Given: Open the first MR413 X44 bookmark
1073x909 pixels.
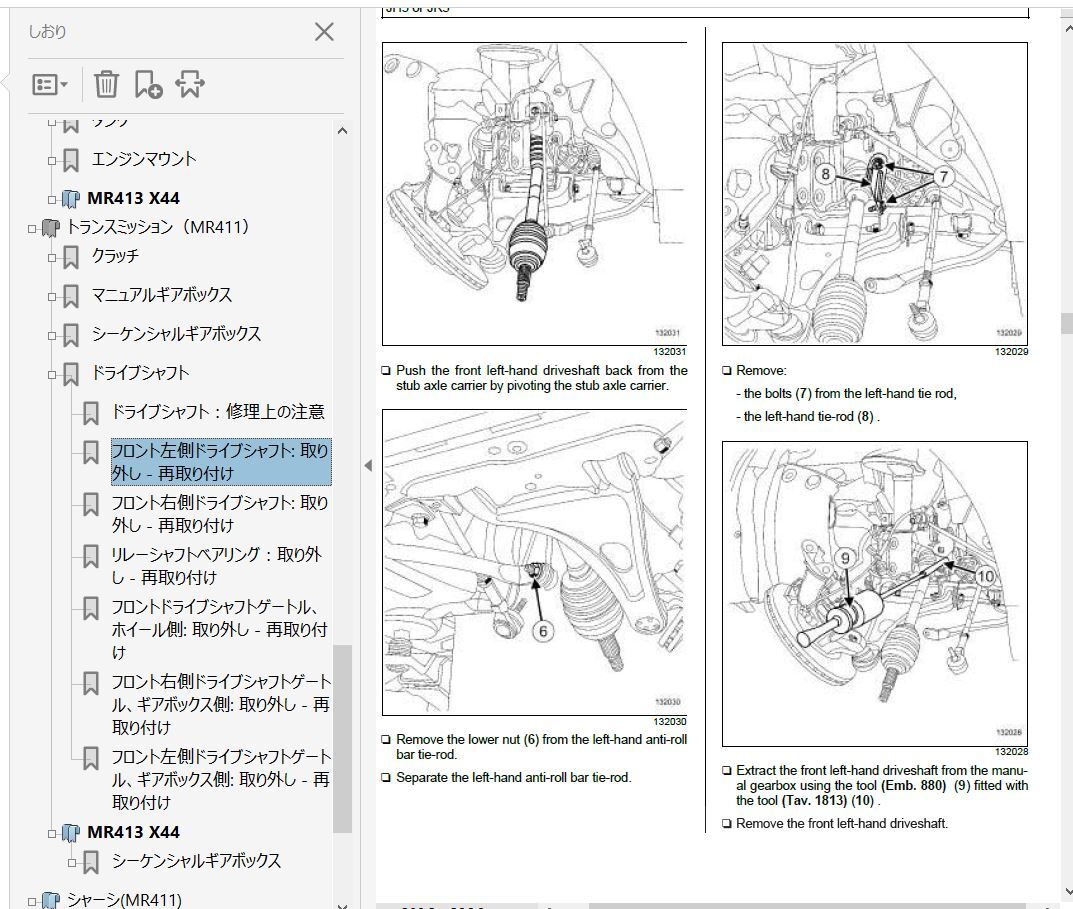Looking at the screenshot, I should [133, 199].
